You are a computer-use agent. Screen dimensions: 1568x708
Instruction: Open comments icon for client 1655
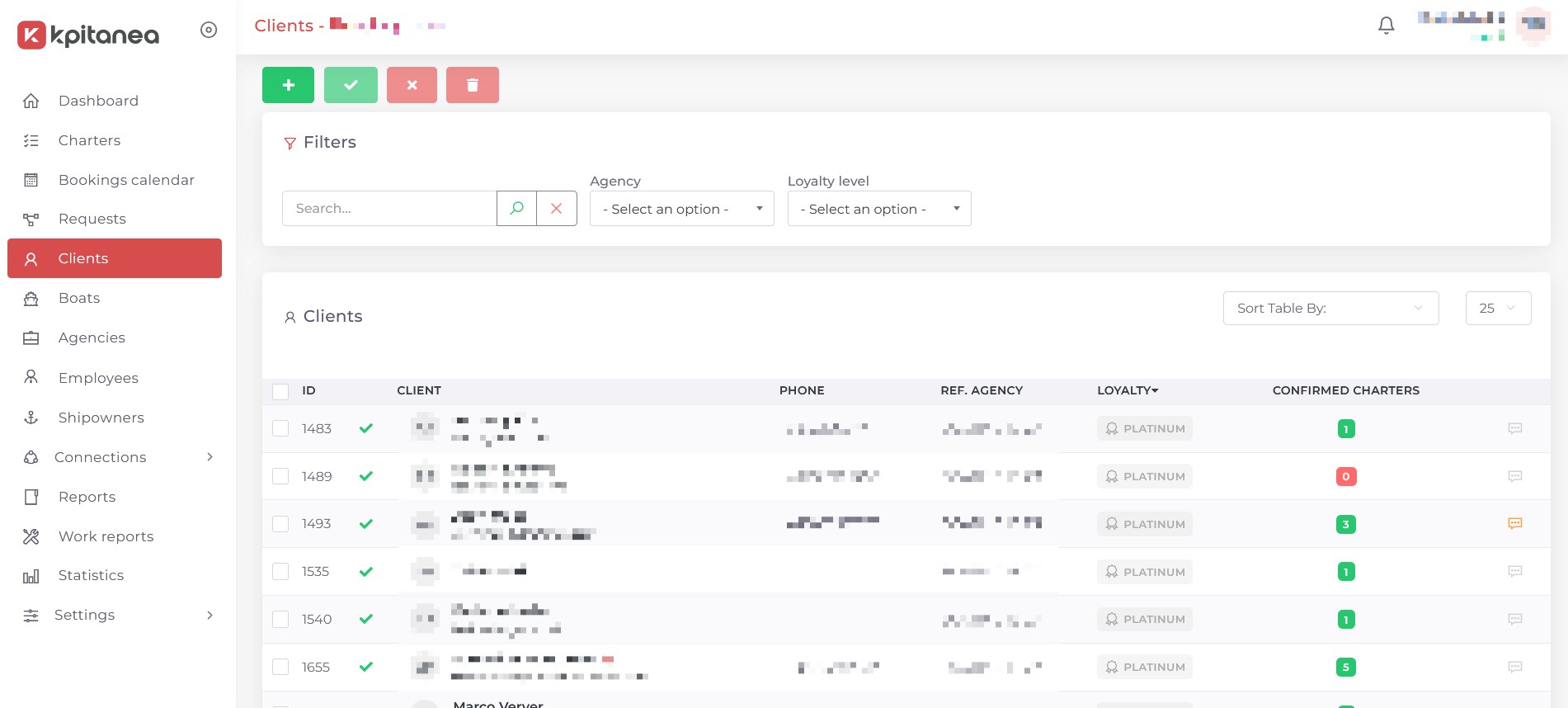pos(1515,667)
